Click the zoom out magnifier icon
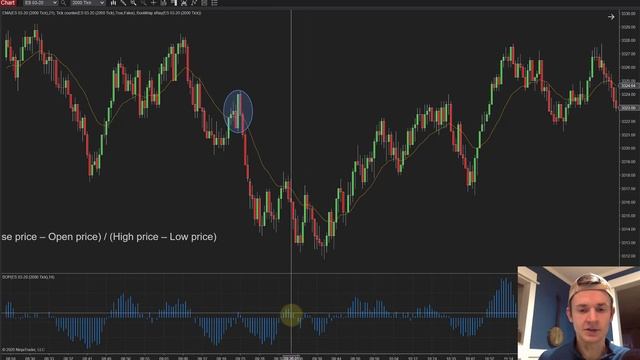 [143, 3]
